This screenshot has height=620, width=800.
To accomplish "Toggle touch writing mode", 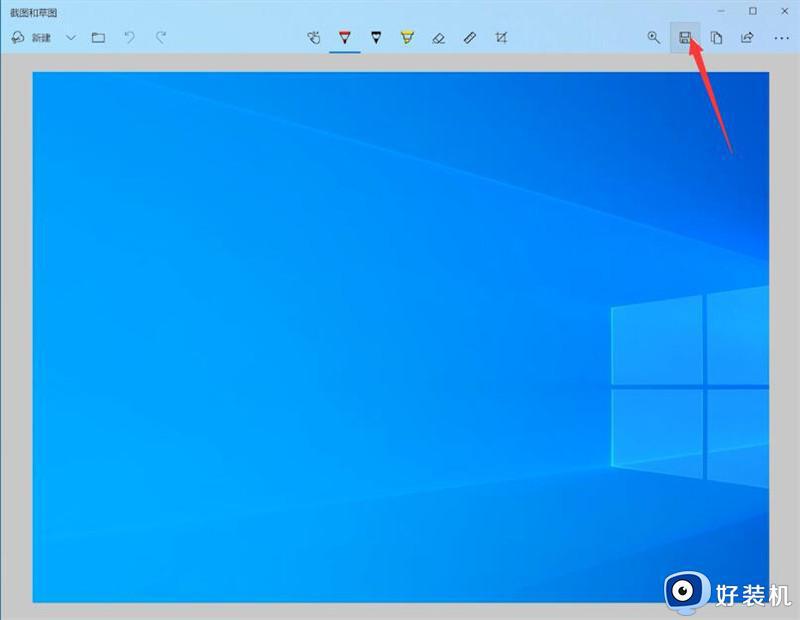I will pyautogui.click(x=313, y=38).
